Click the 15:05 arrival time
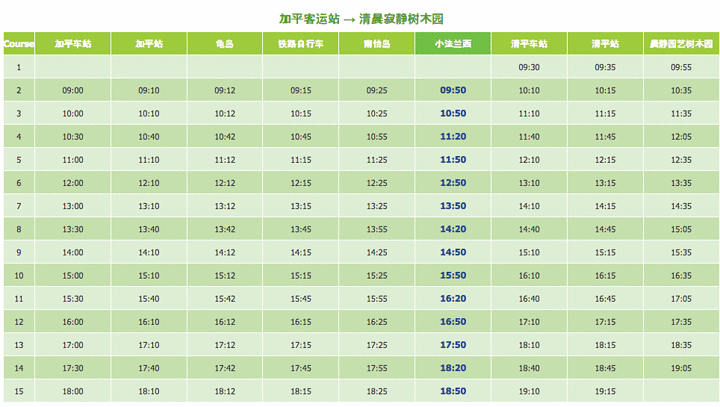 (x=681, y=229)
